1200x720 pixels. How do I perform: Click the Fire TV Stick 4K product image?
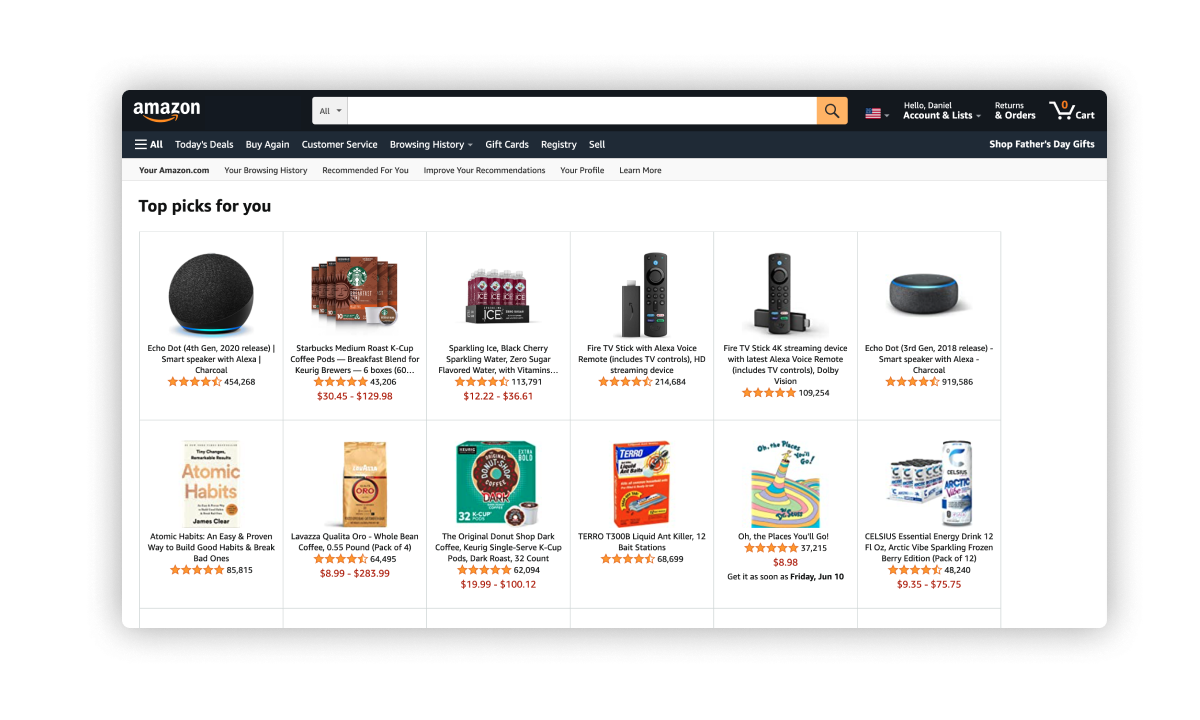point(786,294)
